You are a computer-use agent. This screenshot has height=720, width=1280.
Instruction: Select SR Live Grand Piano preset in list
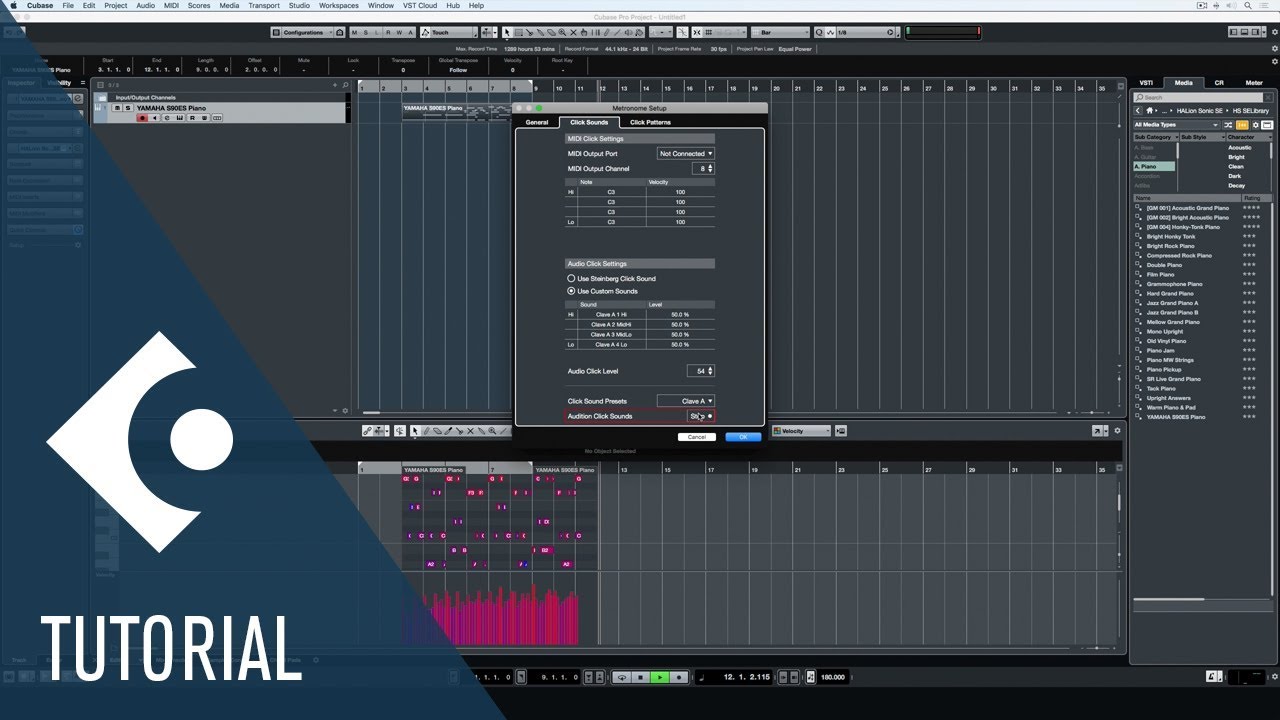[x=1173, y=379]
